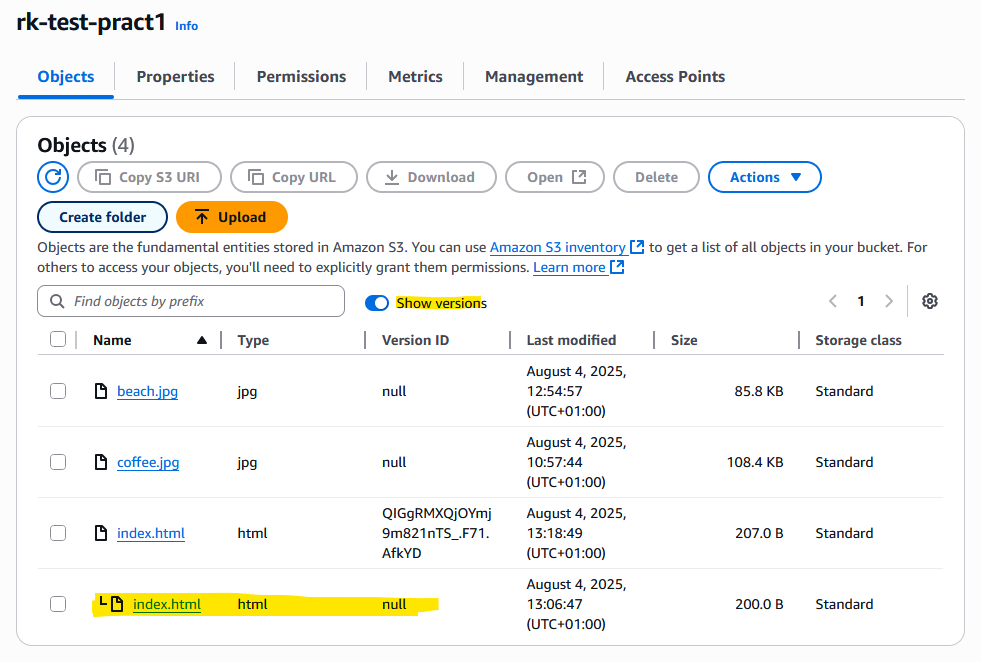Tick the select-all checkbox in the header
981x662 pixels.
[58, 339]
